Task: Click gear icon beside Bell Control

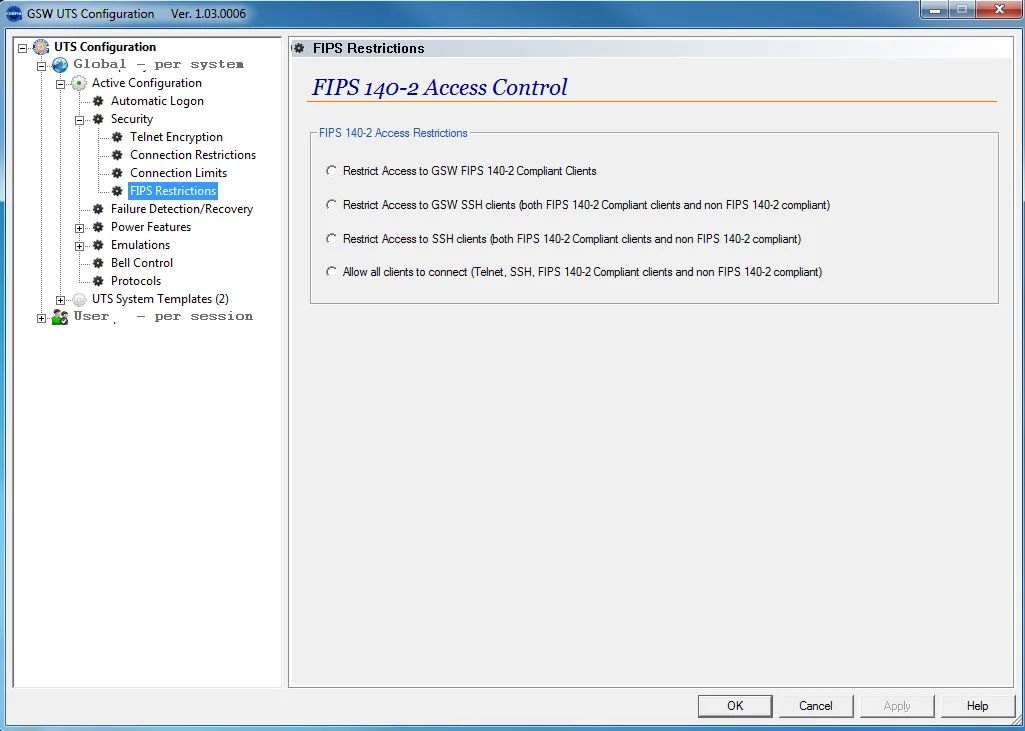Action: (98, 263)
